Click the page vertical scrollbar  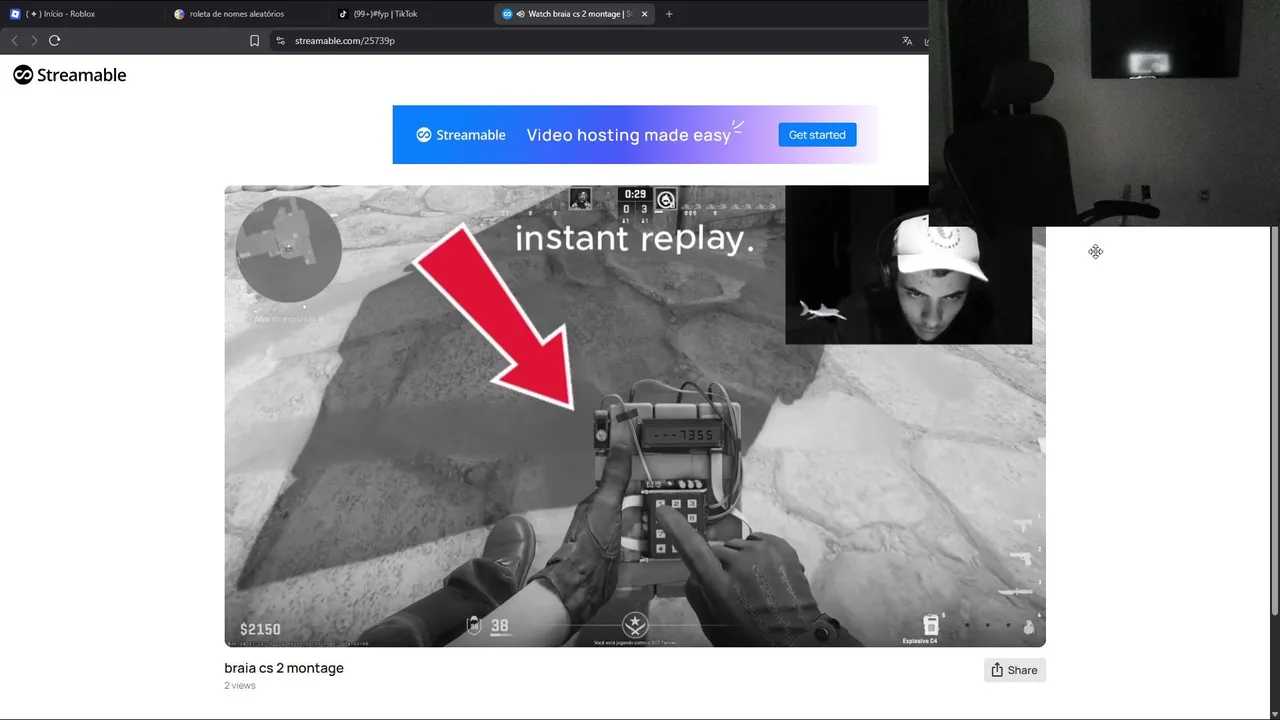pos(1274,420)
